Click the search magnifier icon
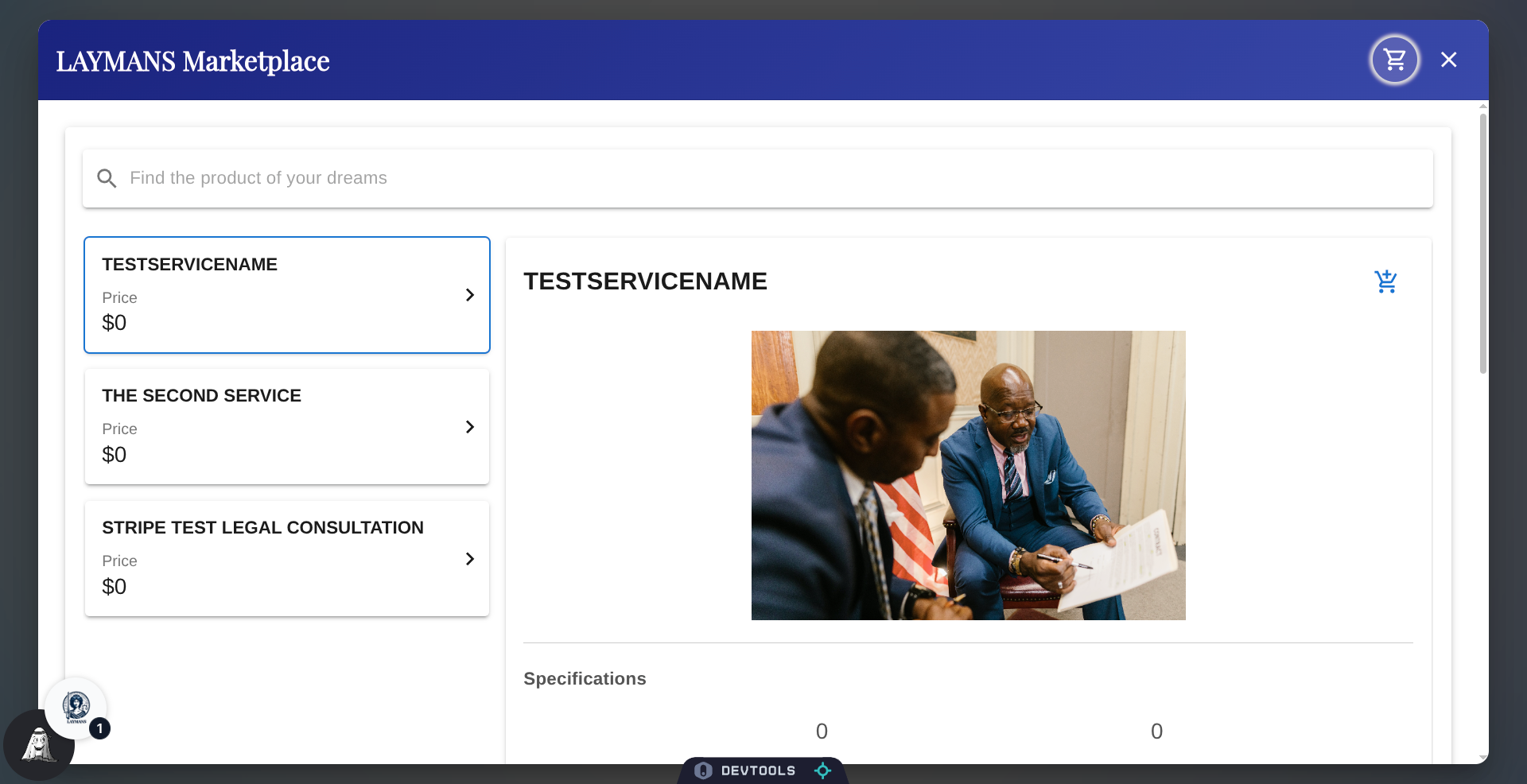The width and height of the screenshot is (1527, 784). [x=107, y=178]
